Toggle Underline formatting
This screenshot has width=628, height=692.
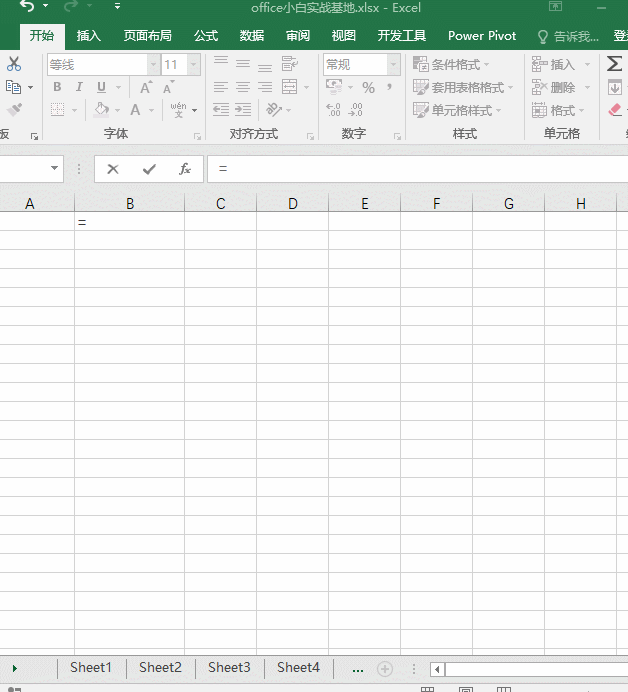pyautogui.click(x=101, y=88)
